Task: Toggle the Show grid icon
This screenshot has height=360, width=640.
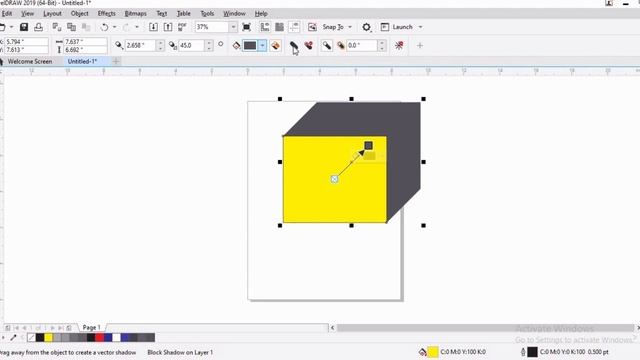Action: point(279,27)
